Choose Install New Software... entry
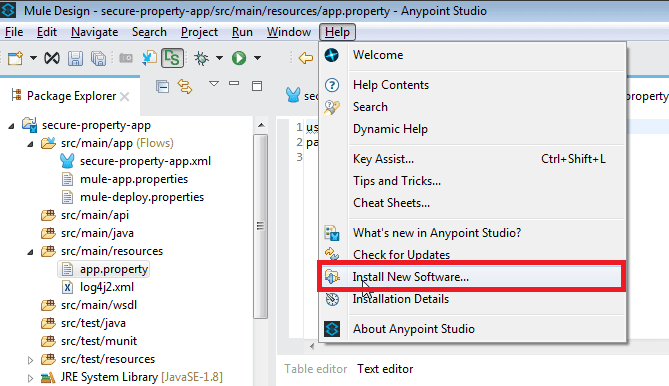 (472, 277)
